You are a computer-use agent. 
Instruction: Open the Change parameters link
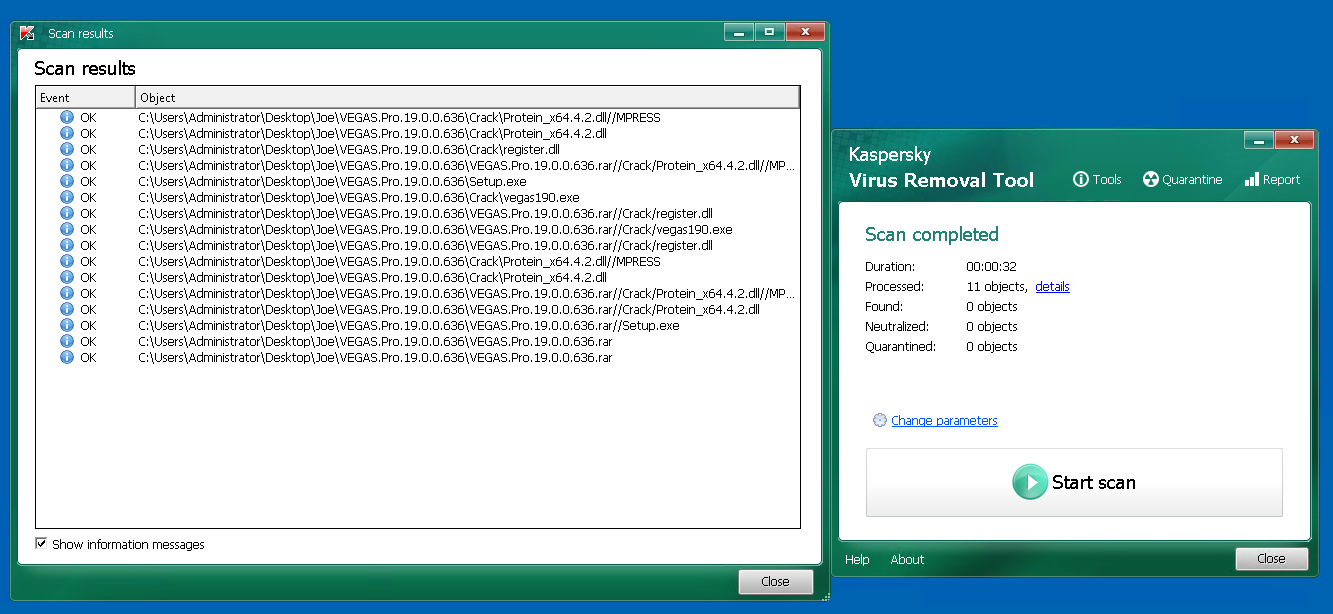coord(944,421)
